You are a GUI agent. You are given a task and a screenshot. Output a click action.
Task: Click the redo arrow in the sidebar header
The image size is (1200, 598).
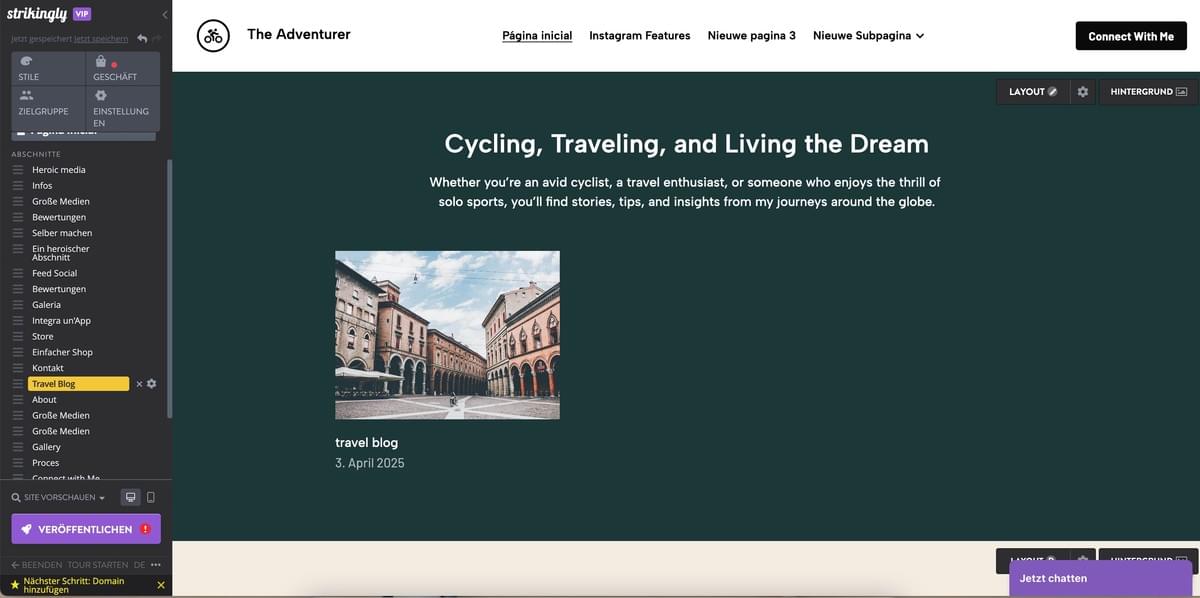157,39
